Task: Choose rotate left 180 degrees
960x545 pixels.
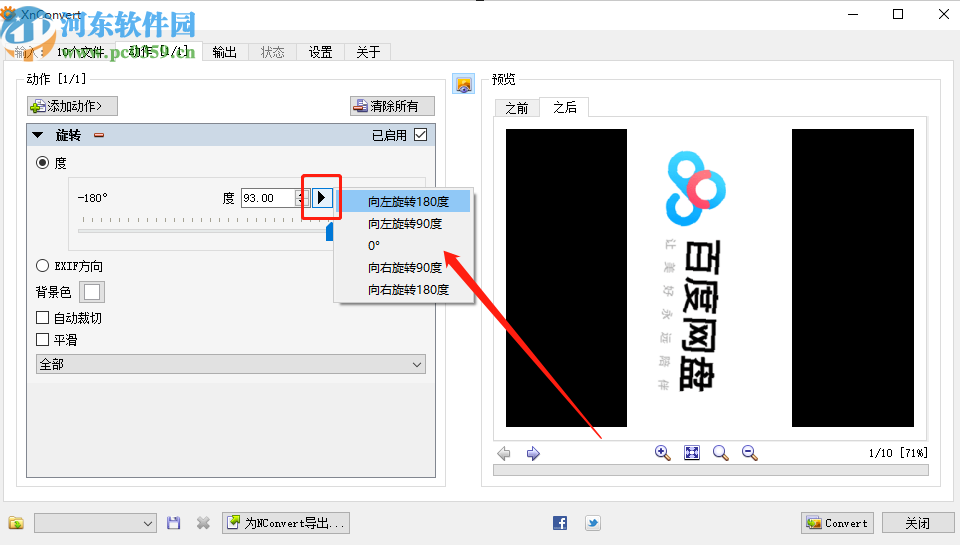Action: (x=405, y=201)
